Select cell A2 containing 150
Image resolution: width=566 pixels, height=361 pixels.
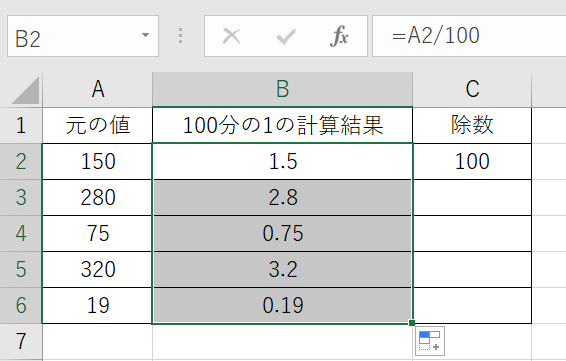[x=97, y=161]
